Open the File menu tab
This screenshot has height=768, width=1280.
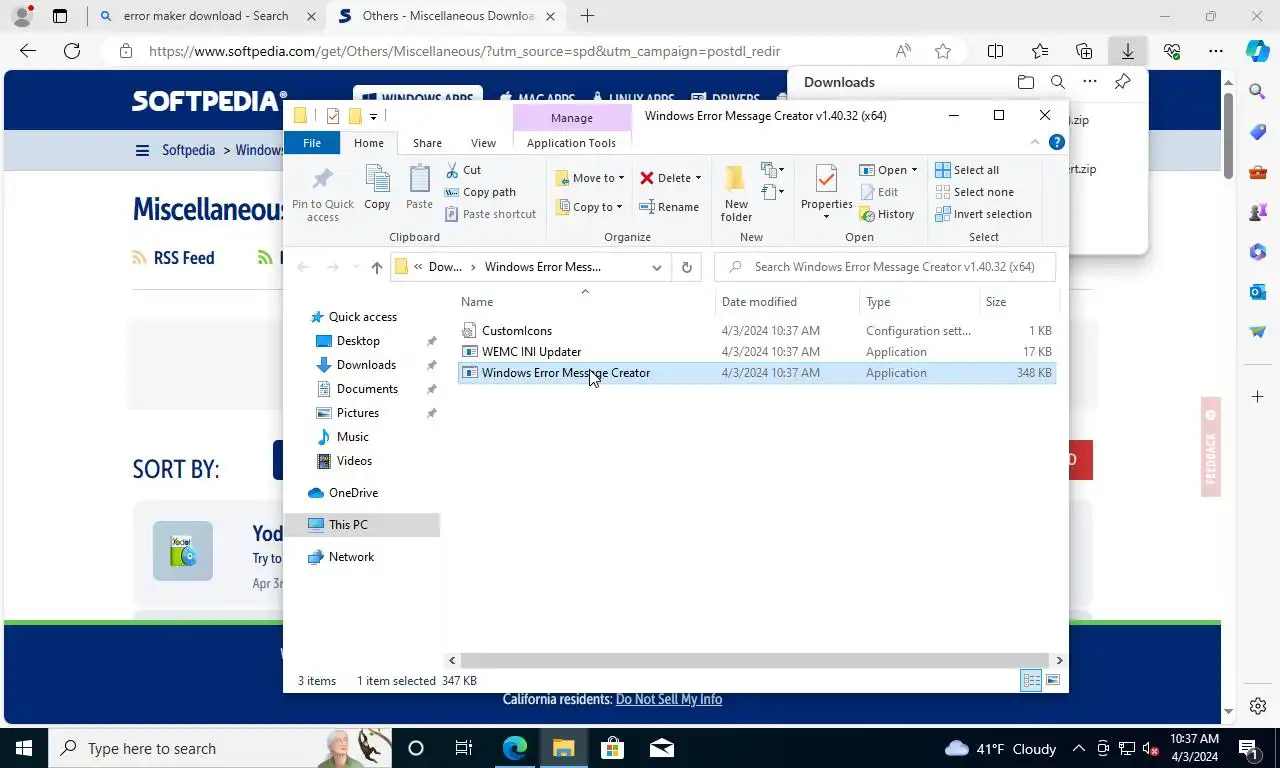312,143
